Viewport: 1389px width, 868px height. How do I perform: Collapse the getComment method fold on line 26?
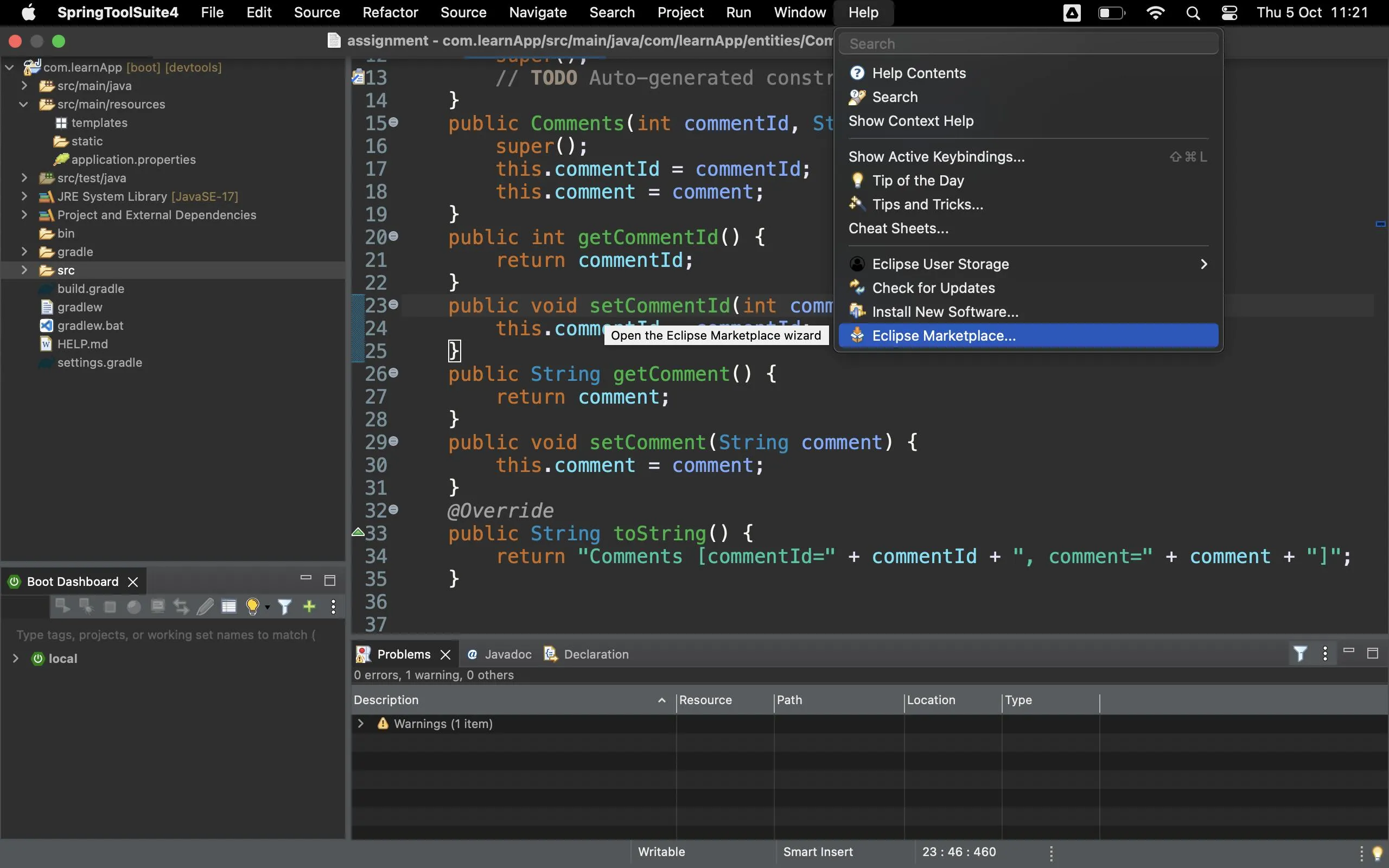tap(393, 373)
